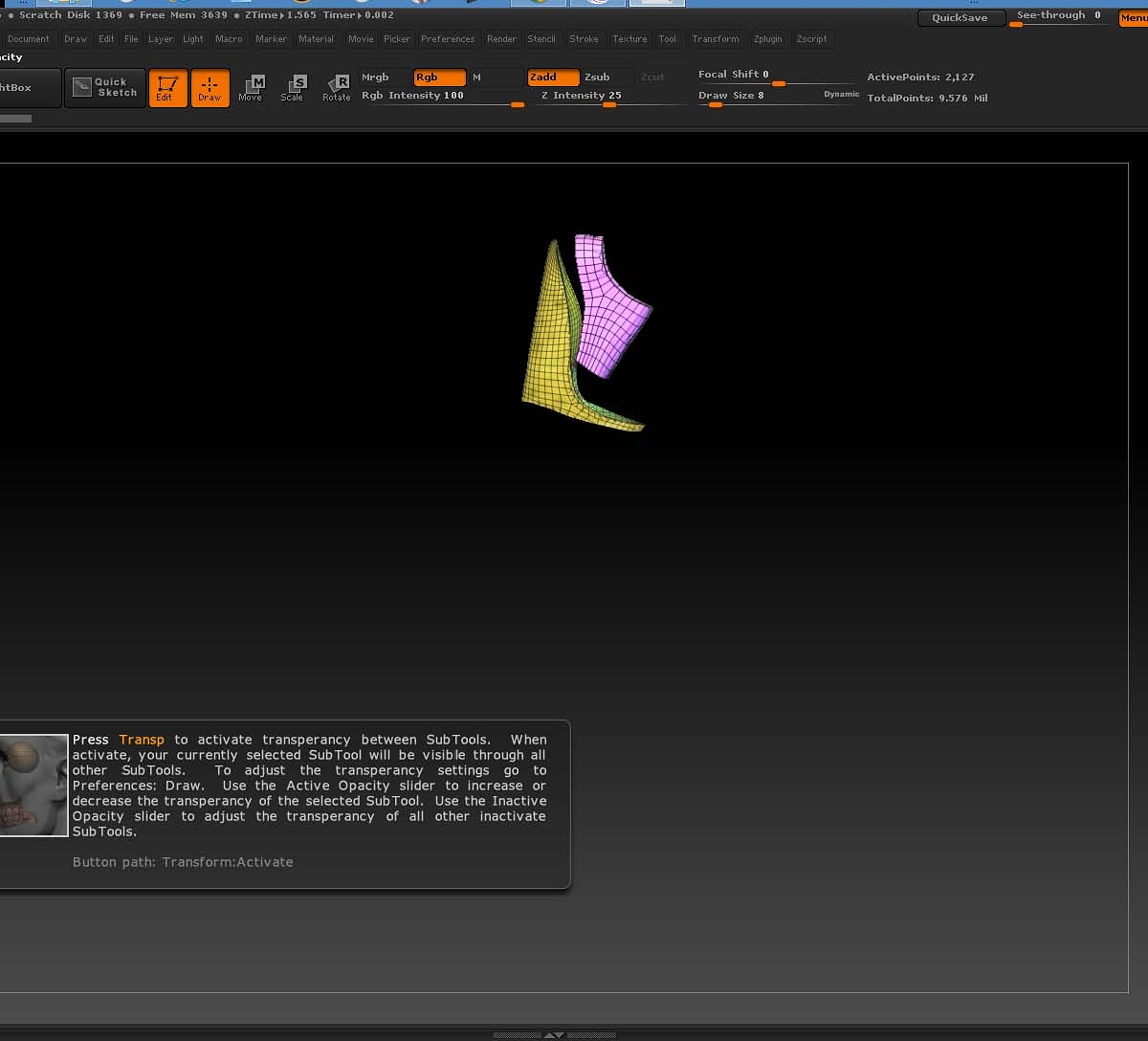The height and width of the screenshot is (1041, 1148).
Task: Click the 'Free Mem 3639' status text
Action: 184,15
